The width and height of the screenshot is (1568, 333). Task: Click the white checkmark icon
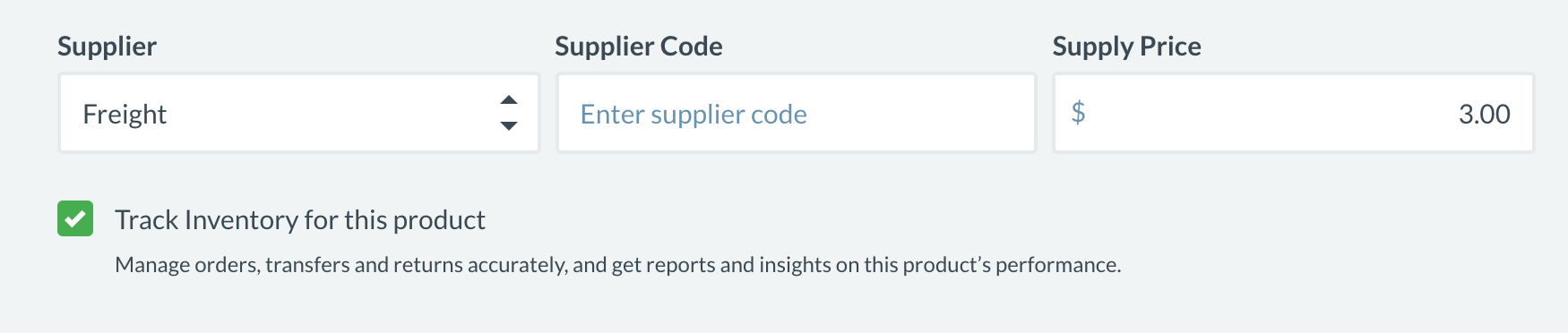pyautogui.click(x=75, y=219)
